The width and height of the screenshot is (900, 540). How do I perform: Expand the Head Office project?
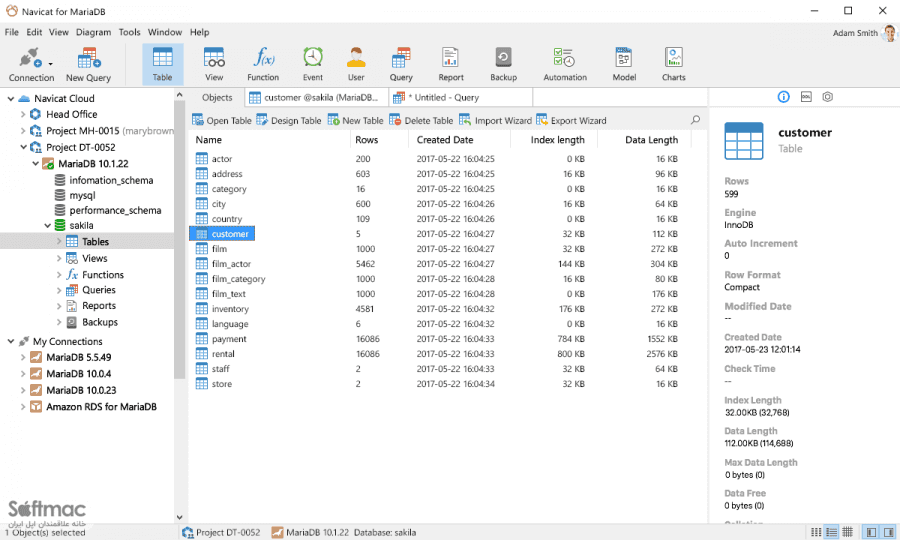tap(23, 114)
